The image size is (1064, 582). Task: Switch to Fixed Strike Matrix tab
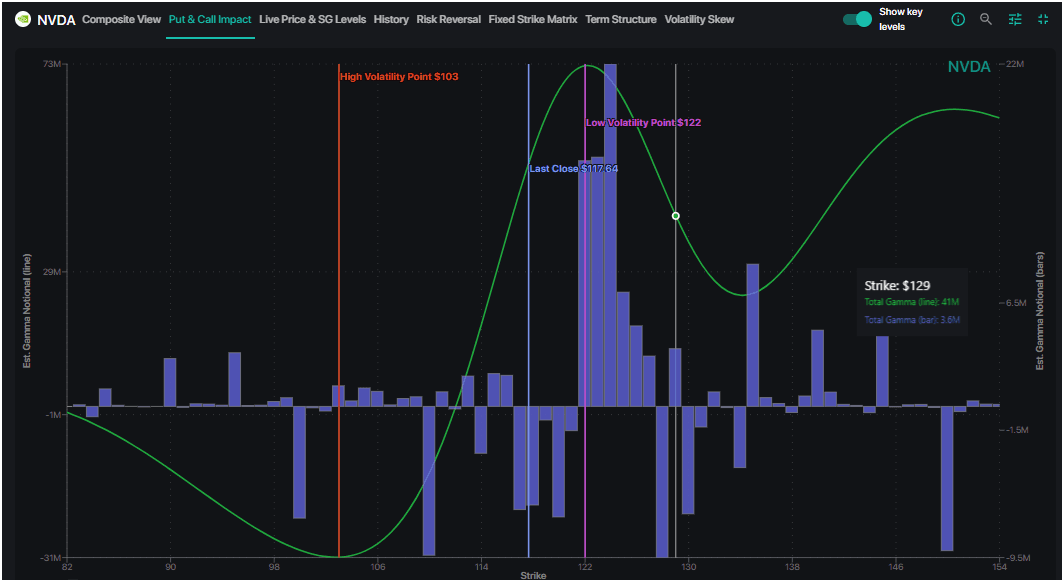click(x=532, y=19)
